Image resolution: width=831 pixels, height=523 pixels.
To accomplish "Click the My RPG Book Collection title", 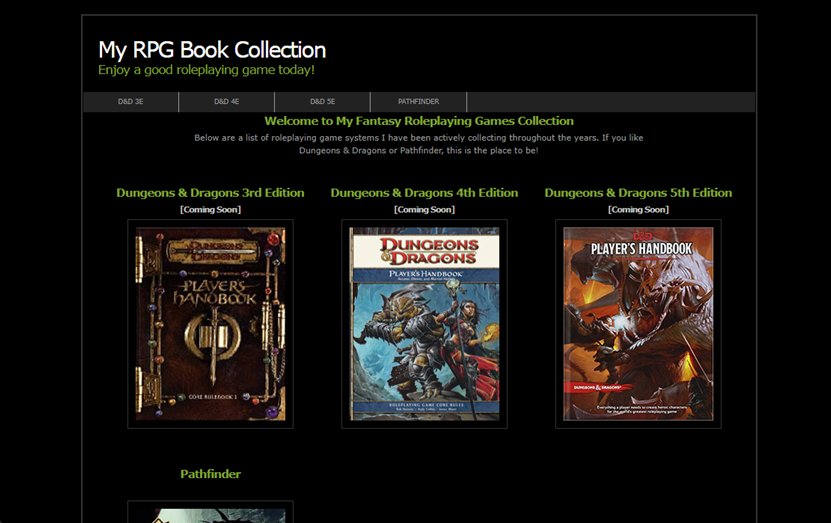I will 212,50.
